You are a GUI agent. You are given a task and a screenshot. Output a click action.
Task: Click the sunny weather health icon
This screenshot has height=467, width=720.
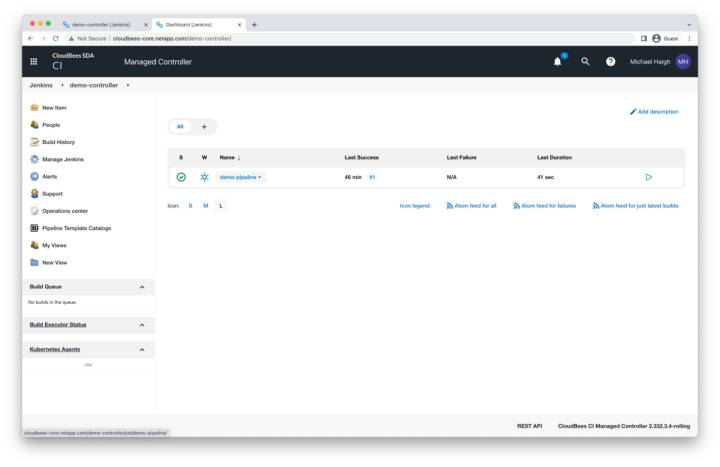[204, 177]
